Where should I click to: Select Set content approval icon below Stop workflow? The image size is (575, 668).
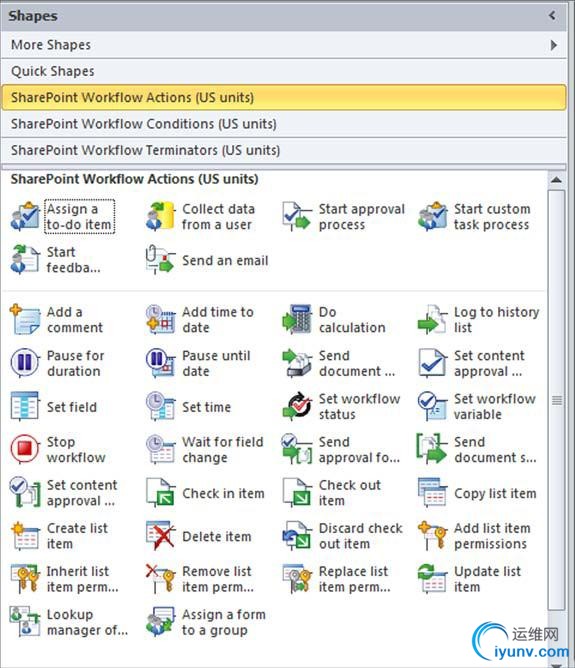[x=25, y=492]
